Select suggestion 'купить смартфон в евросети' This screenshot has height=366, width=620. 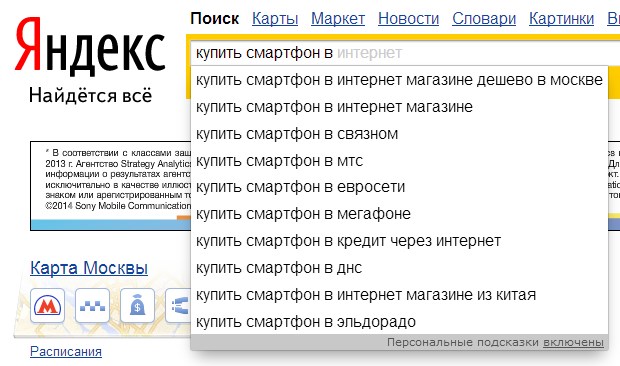point(399,187)
